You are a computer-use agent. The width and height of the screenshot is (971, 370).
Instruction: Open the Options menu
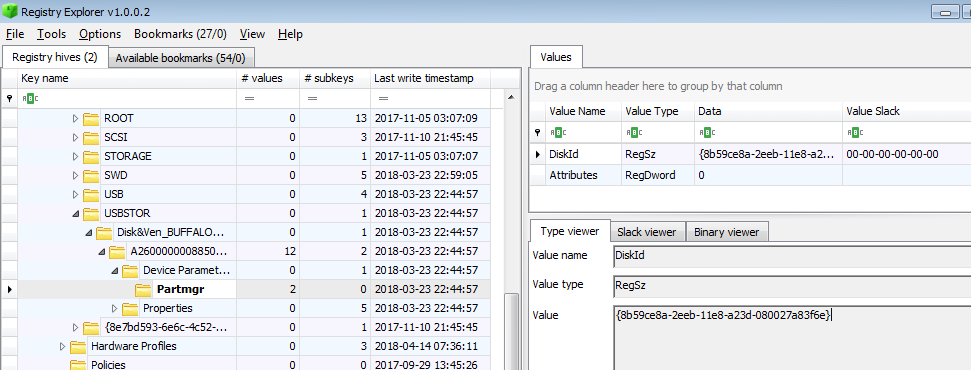tap(100, 34)
